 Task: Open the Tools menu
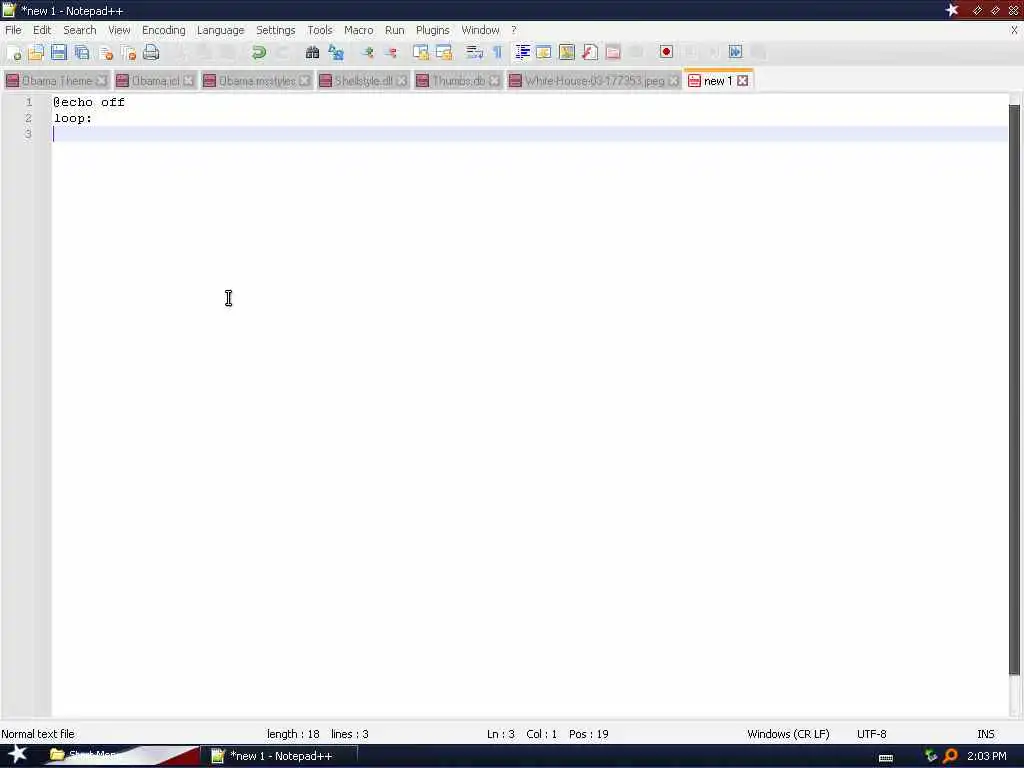click(x=320, y=30)
